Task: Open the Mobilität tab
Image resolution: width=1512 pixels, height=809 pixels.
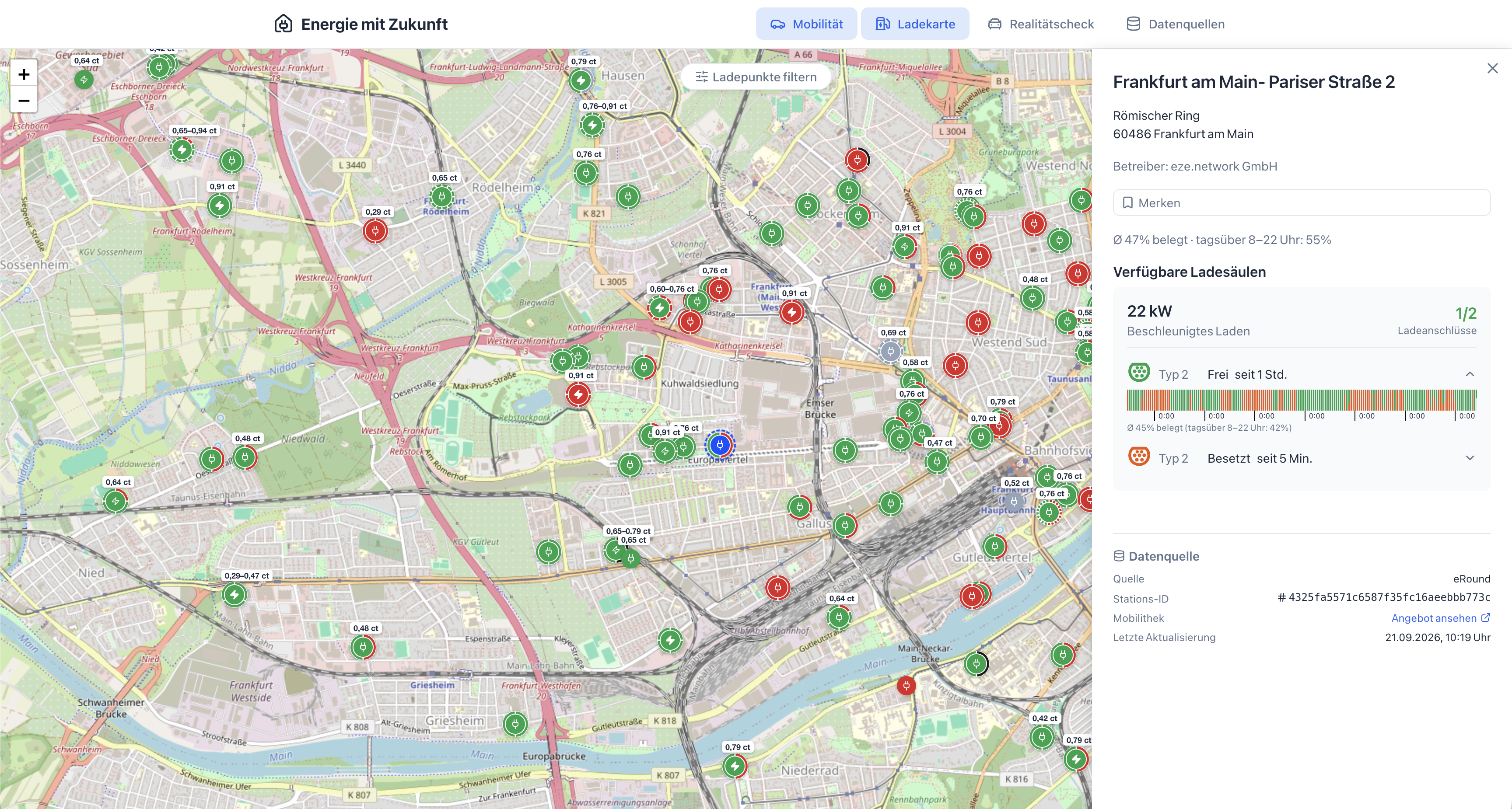Action: pyautogui.click(x=806, y=24)
